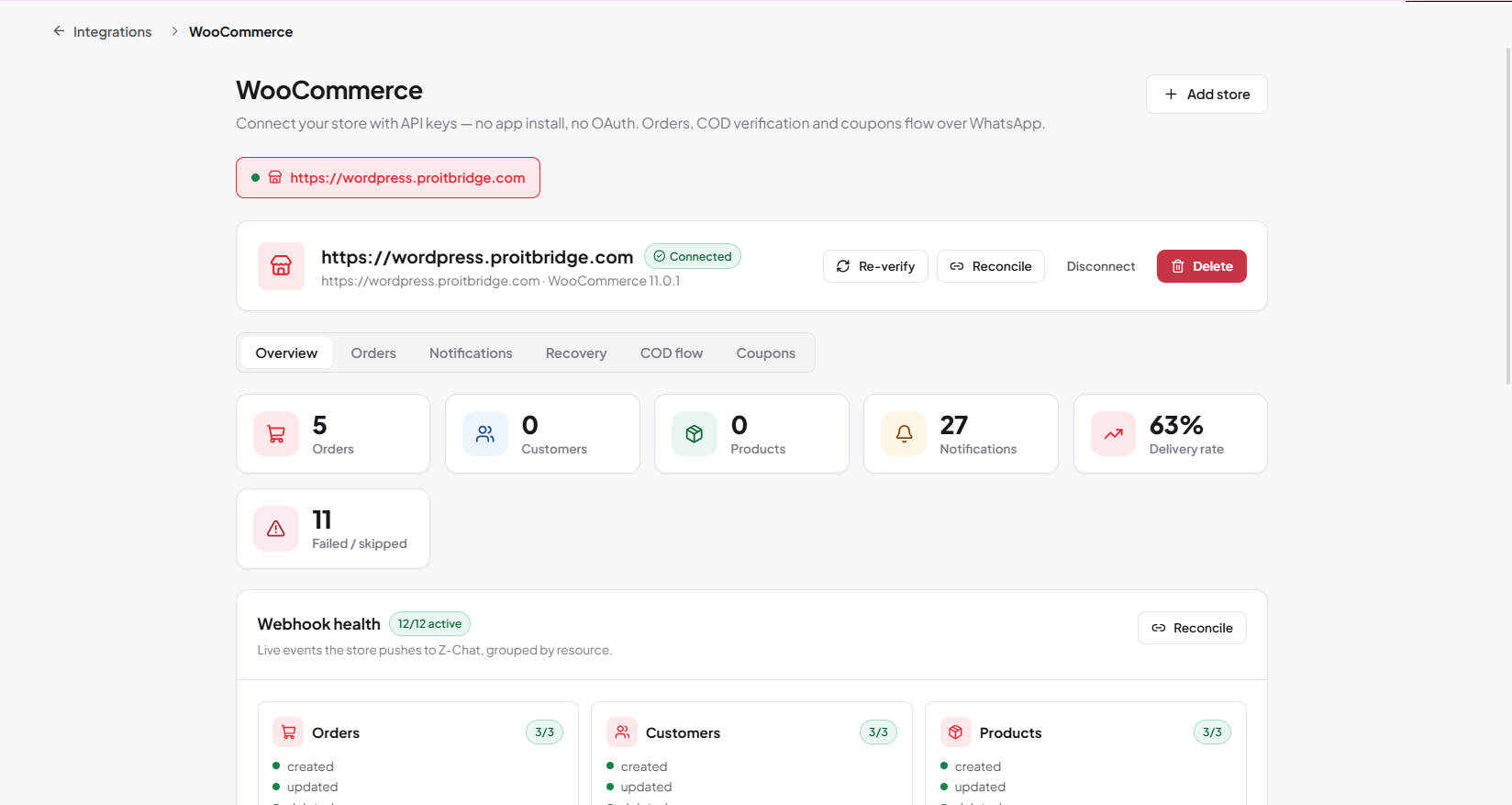Image resolution: width=1512 pixels, height=805 pixels.
Task: Click the cart icon on the Orders stat card
Action: pyautogui.click(x=276, y=434)
